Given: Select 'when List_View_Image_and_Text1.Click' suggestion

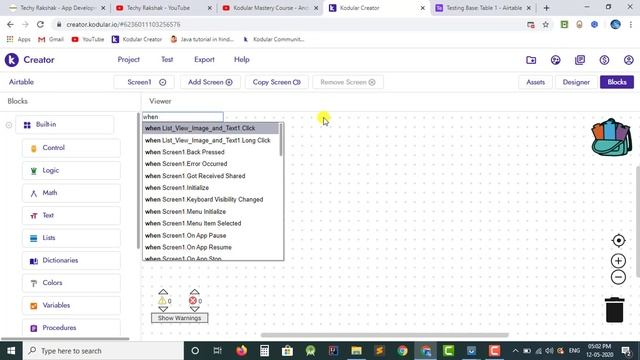Looking at the screenshot, I should click(211, 128).
